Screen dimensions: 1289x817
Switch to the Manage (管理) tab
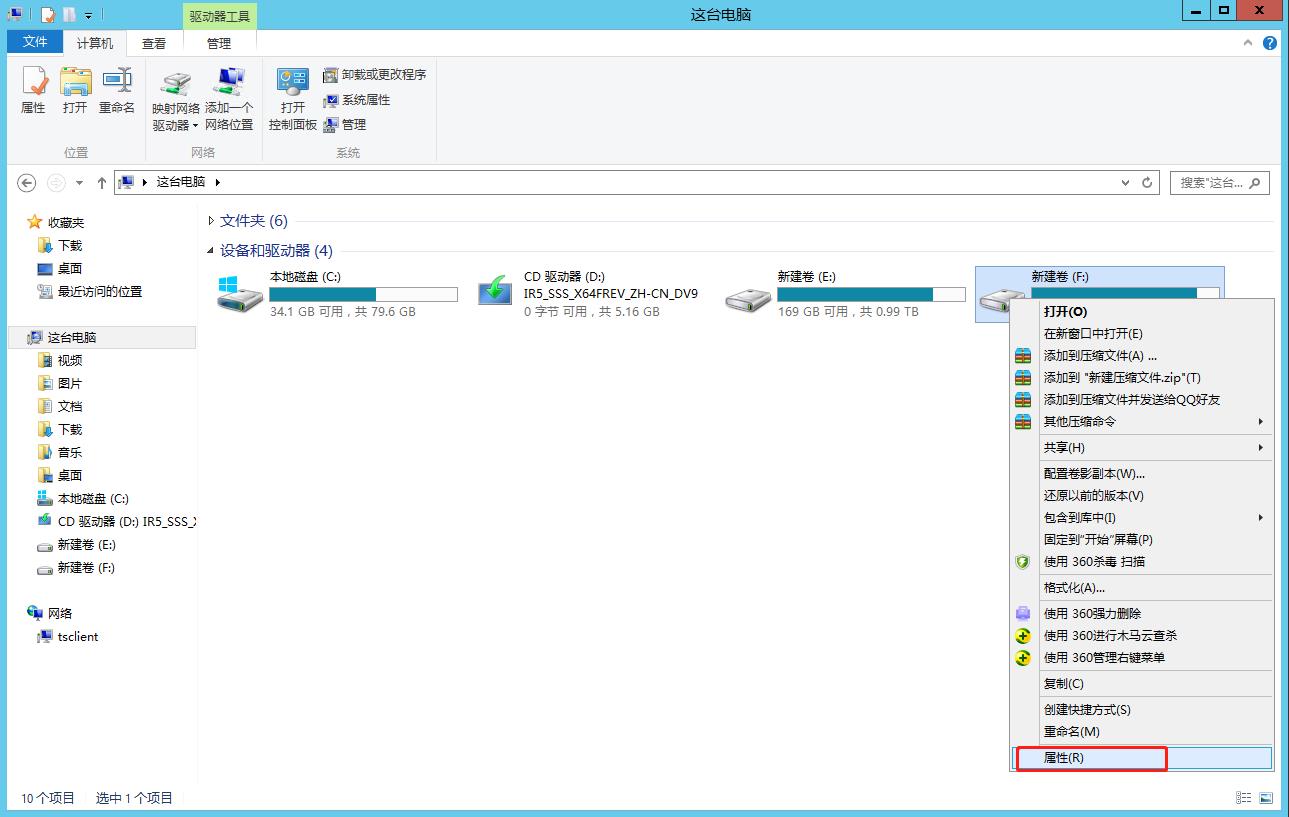(219, 43)
